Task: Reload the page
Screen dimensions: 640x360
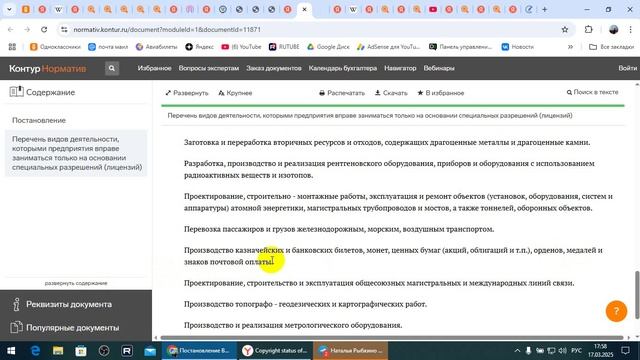Action: (x=44, y=29)
